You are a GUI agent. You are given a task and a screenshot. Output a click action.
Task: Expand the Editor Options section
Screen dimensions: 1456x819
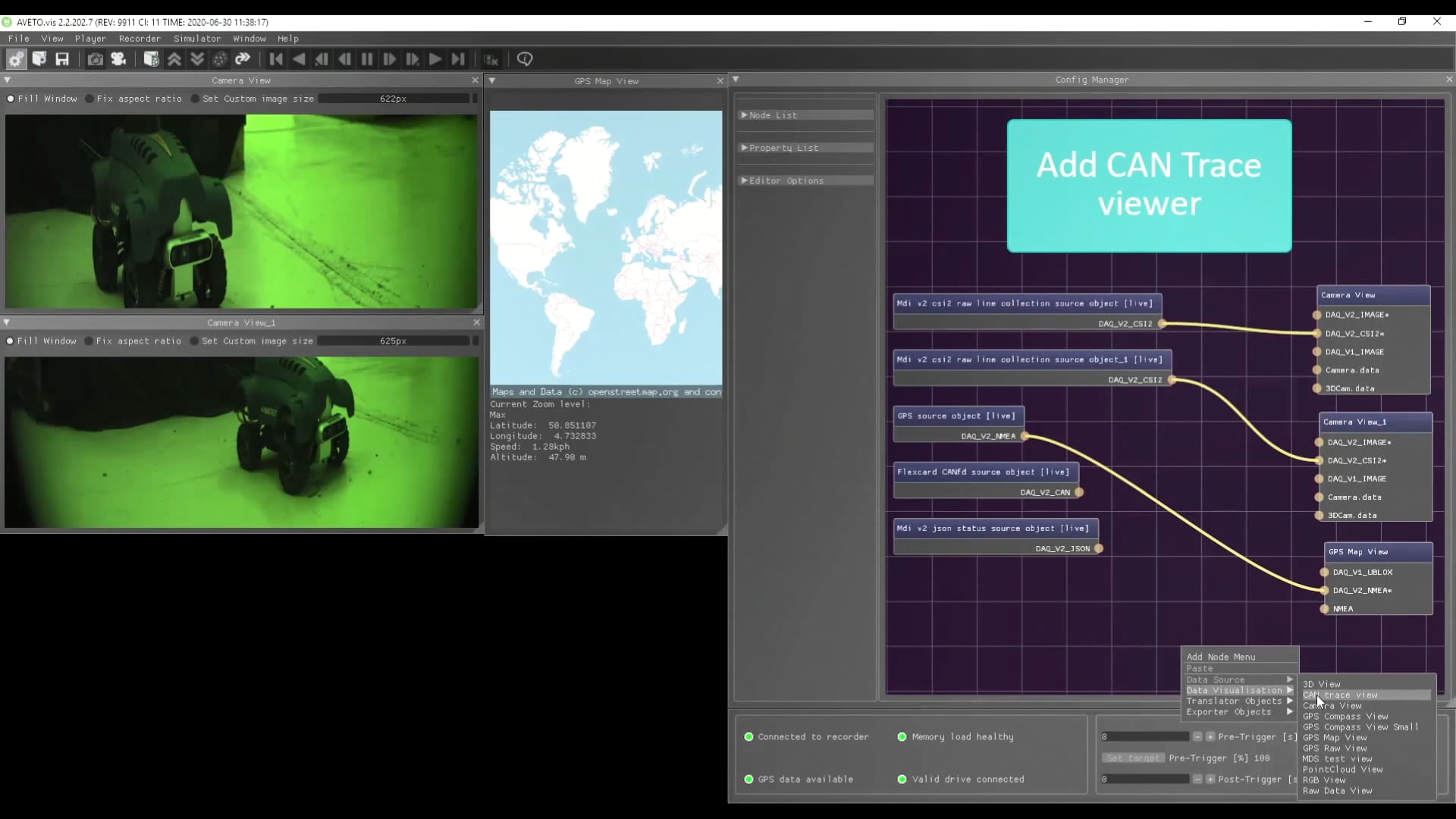pyautogui.click(x=805, y=180)
